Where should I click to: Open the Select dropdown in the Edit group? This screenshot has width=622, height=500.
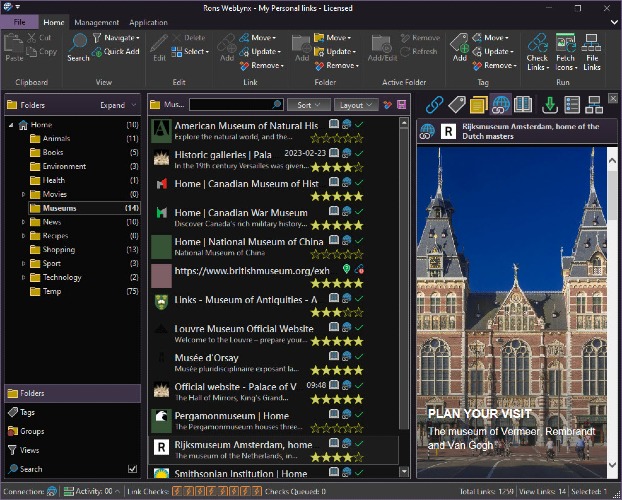(x=190, y=52)
